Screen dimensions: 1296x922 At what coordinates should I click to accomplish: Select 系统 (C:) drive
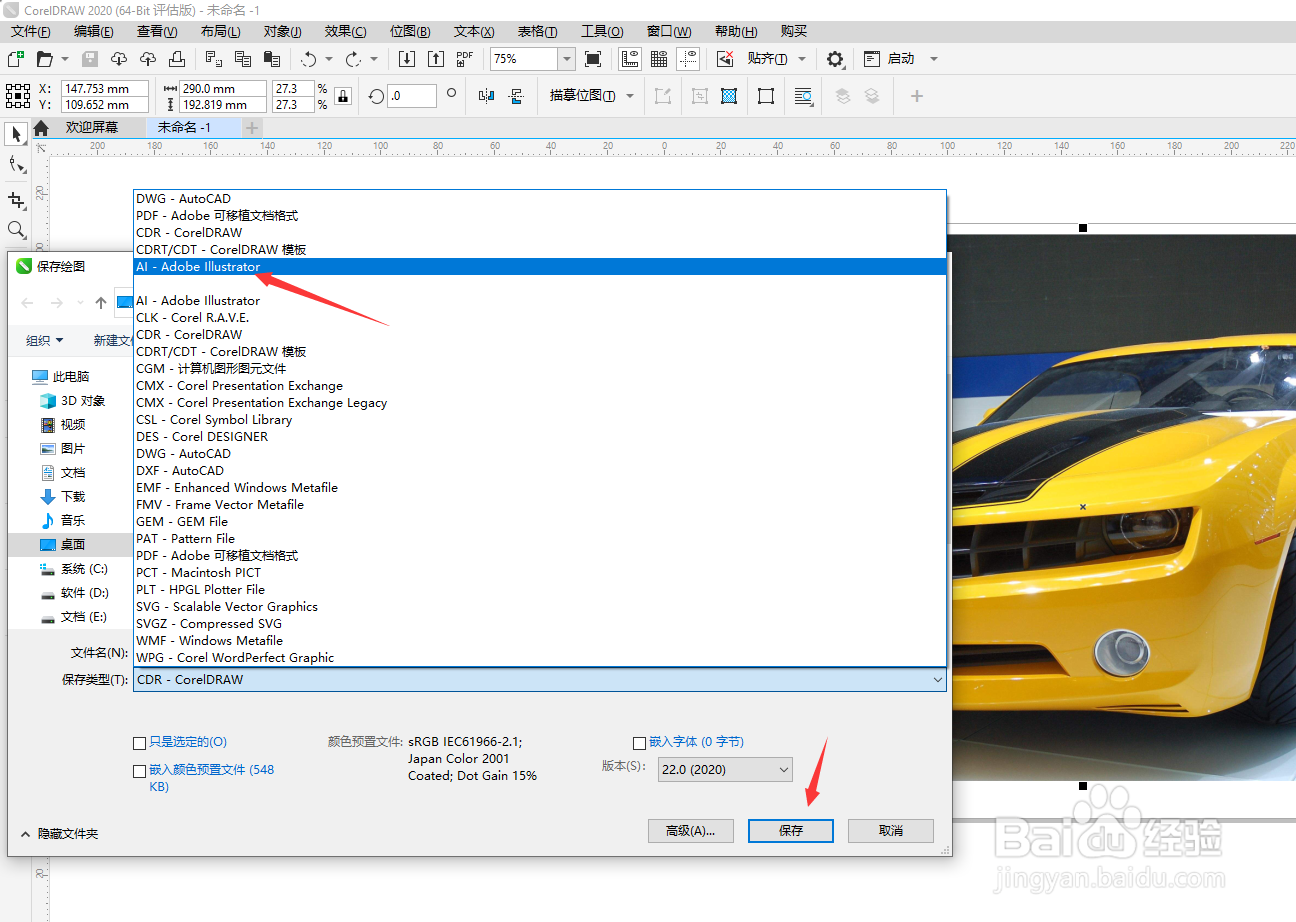73,569
